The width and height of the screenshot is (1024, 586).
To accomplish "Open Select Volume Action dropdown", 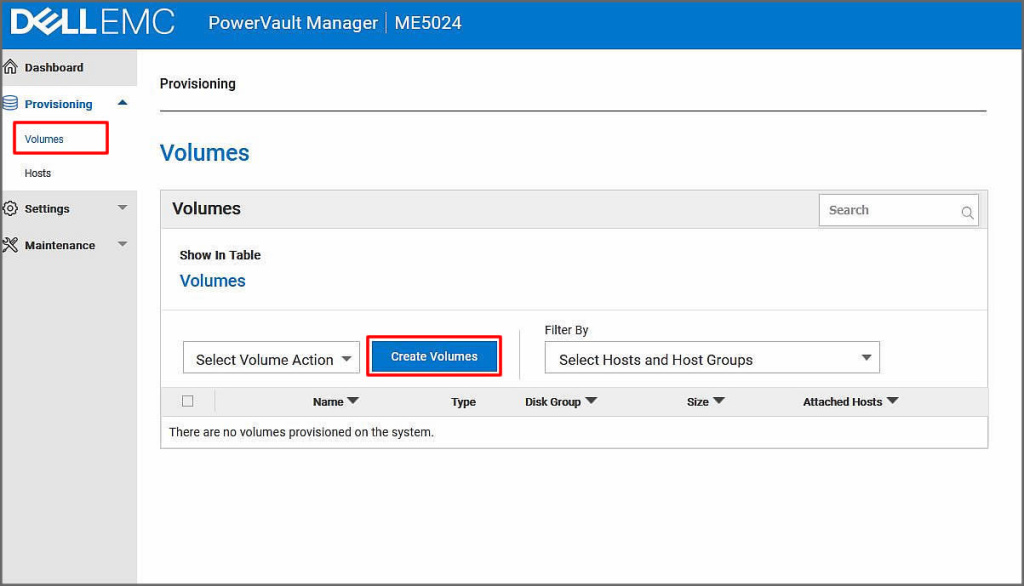I will (x=270, y=359).
